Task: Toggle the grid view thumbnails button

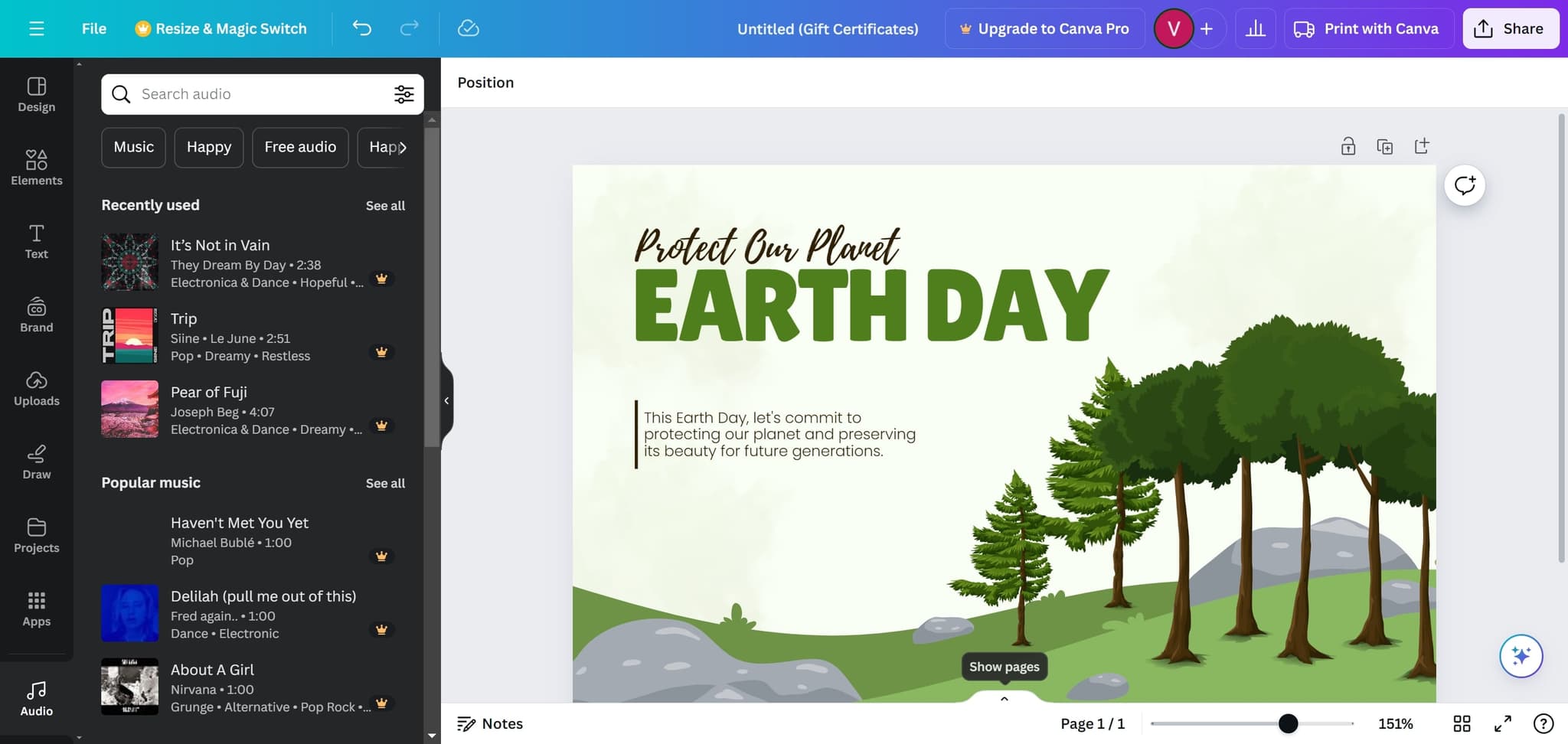Action: 1462,723
